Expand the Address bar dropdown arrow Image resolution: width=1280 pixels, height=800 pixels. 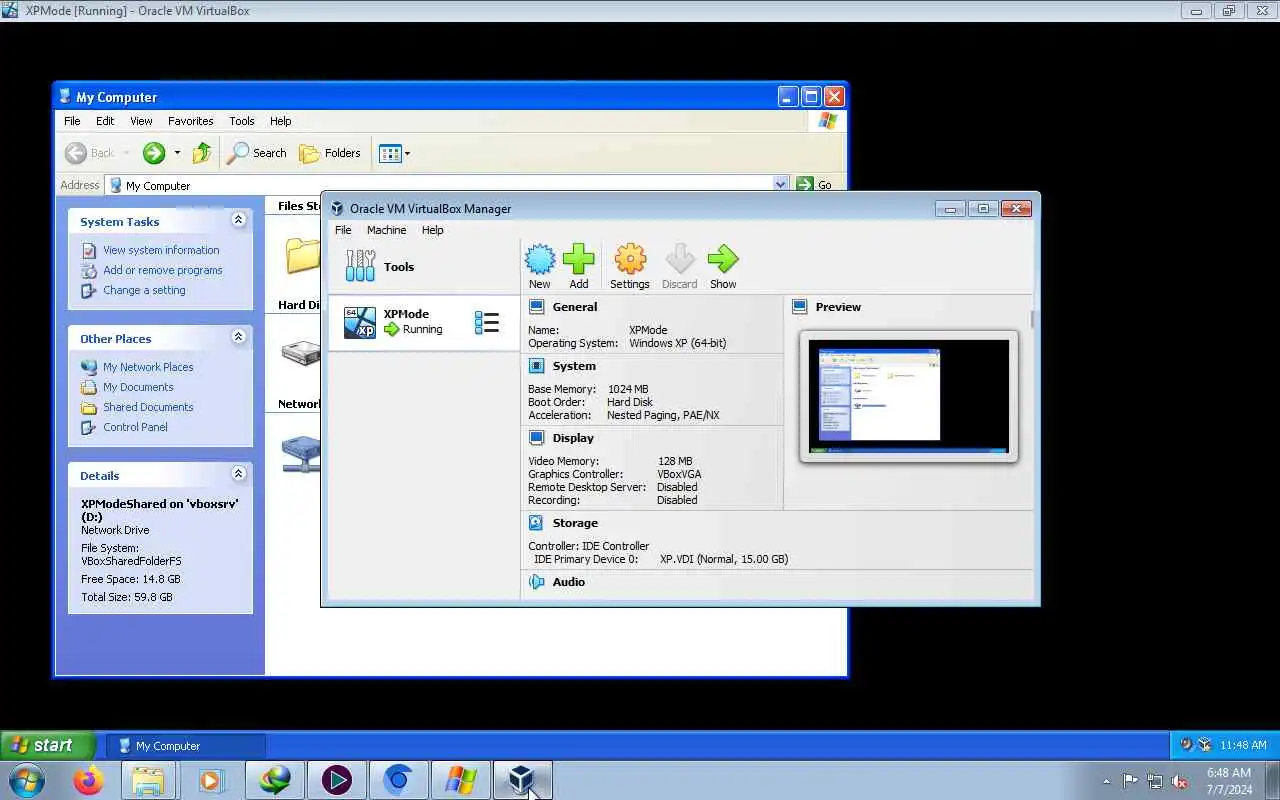pos(781,185)
